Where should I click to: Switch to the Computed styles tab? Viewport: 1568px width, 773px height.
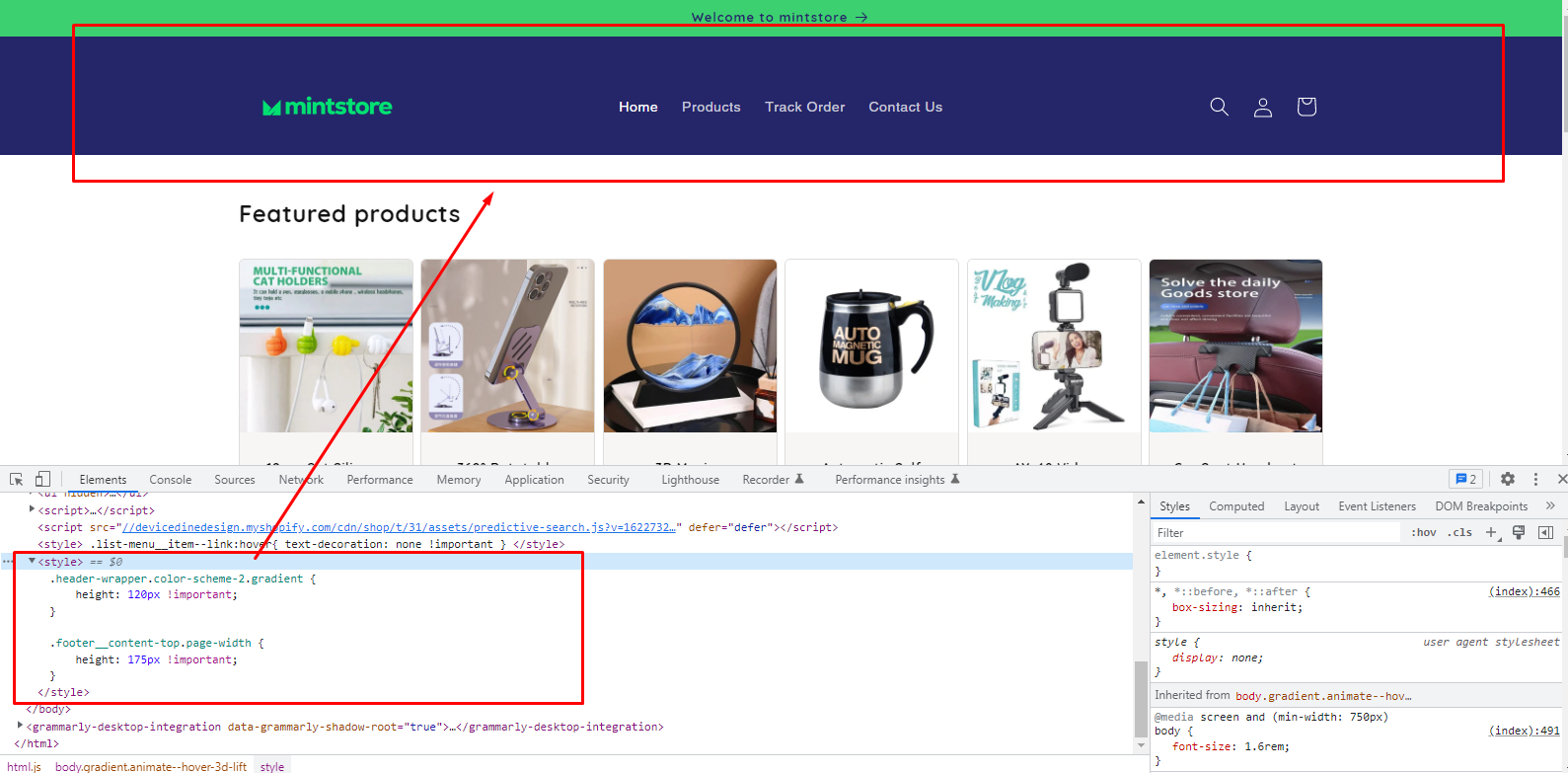[x=1236, y=506]
